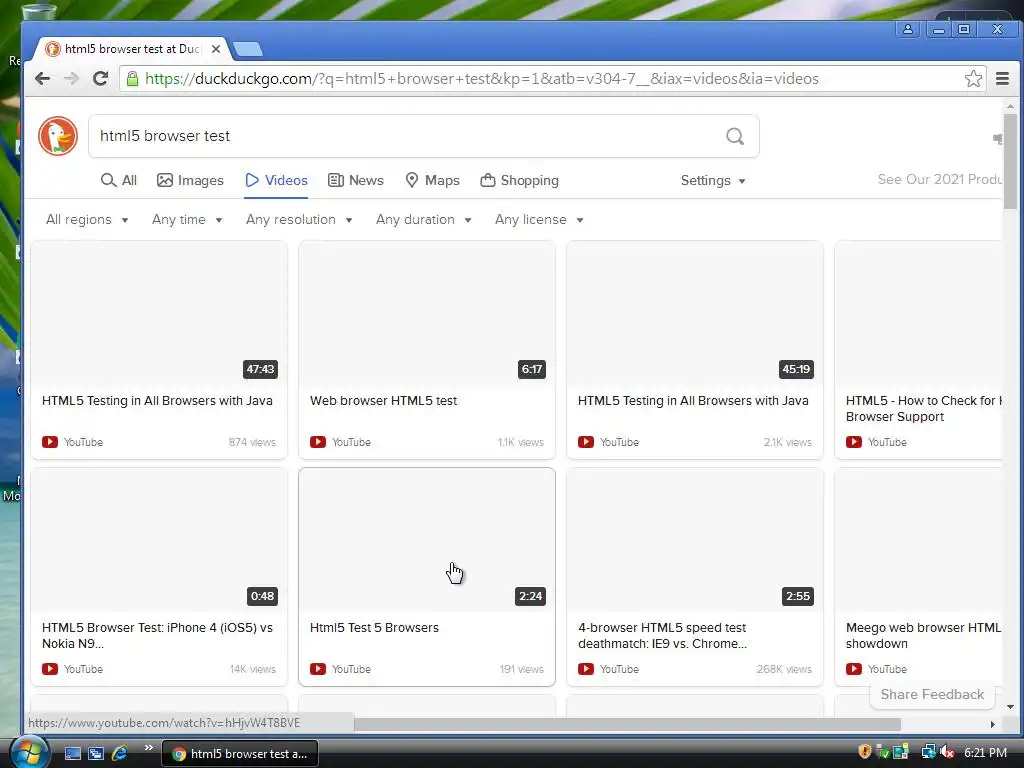Screen dimensions: 1024x768
Task: Click the muted volume tray icon
Action: [x=947, y=752]
